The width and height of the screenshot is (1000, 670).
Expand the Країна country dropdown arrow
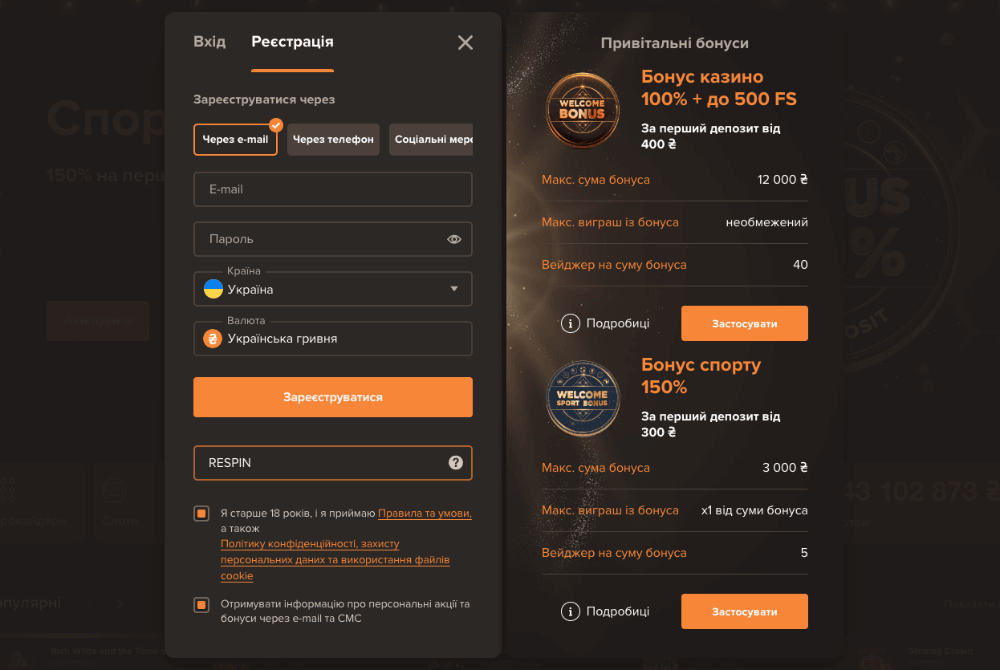(x=454, y=289)
